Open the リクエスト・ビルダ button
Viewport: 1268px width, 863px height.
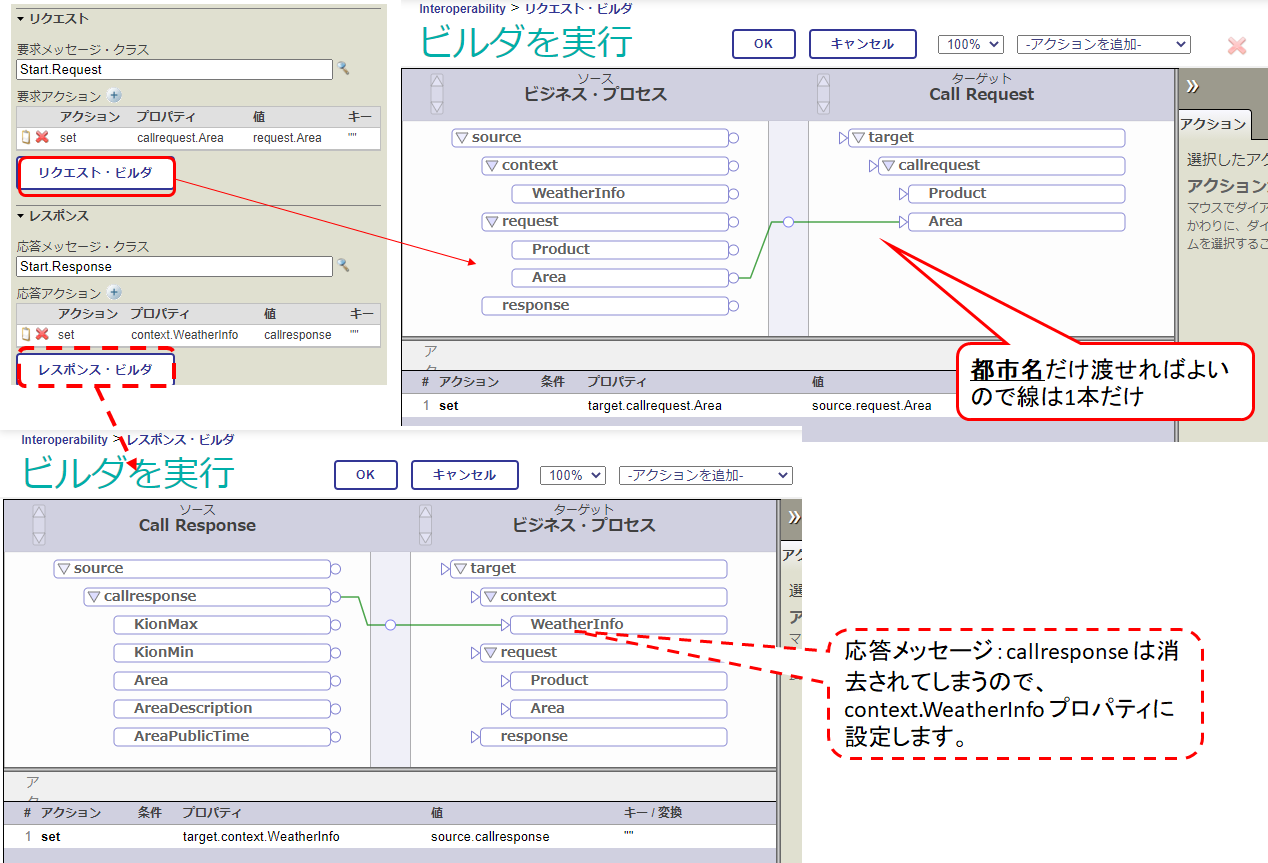pyautogui.click(x=96, y=174)
